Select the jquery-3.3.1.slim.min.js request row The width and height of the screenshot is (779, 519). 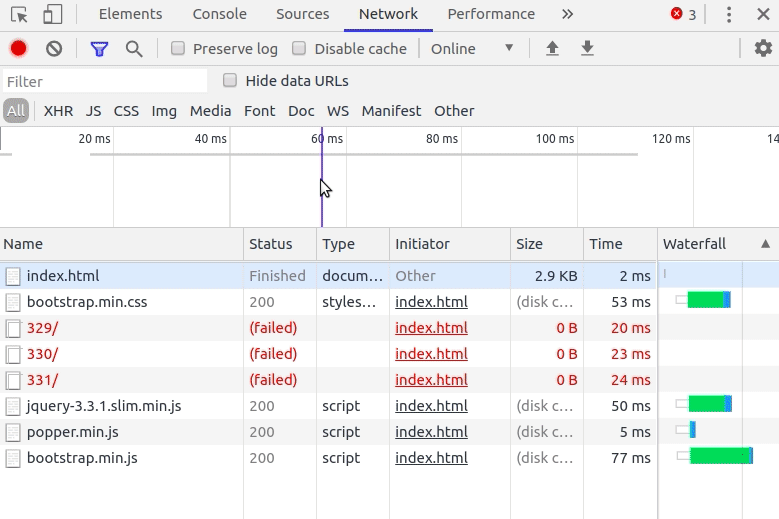[328, 406]
